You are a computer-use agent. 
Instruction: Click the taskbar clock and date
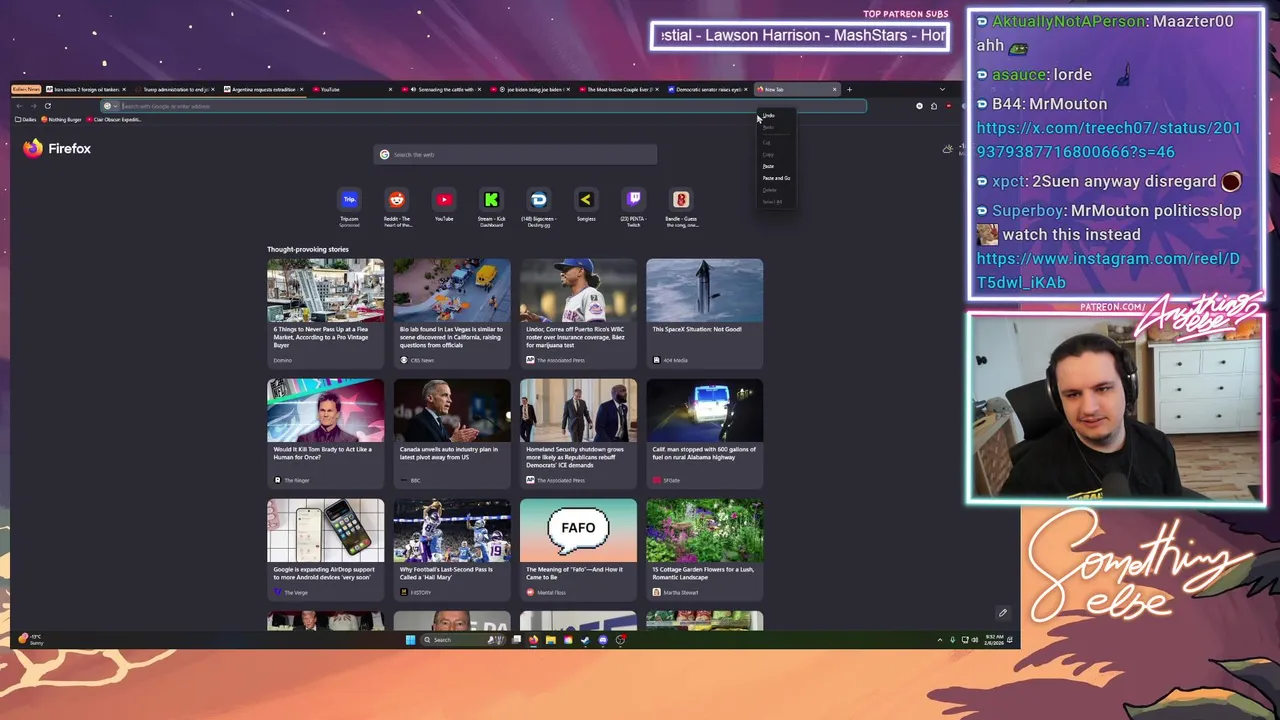tap(994, 640)
